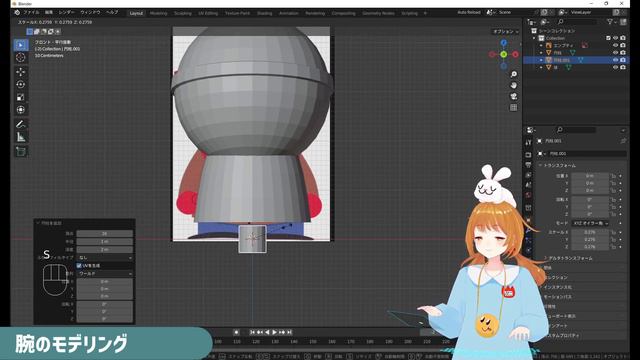Toggle the UVを生成 checkbox
Screen dimensions: 640x360
pyautogui.click(x=79, y=266)
